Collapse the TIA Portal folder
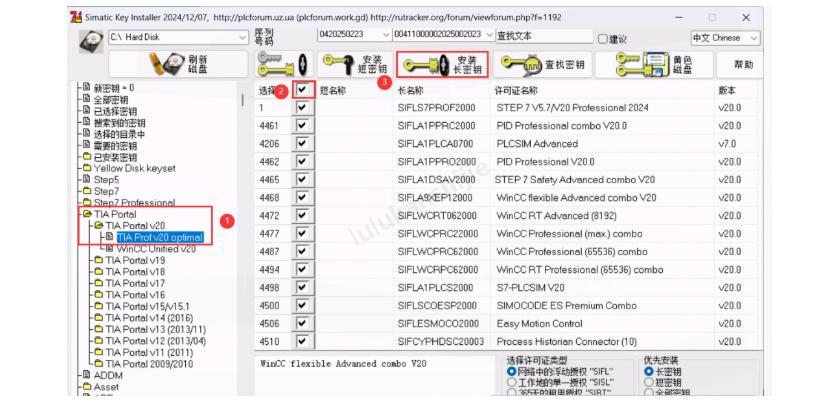This screenshot has width=839, height=403. [115, 214]
